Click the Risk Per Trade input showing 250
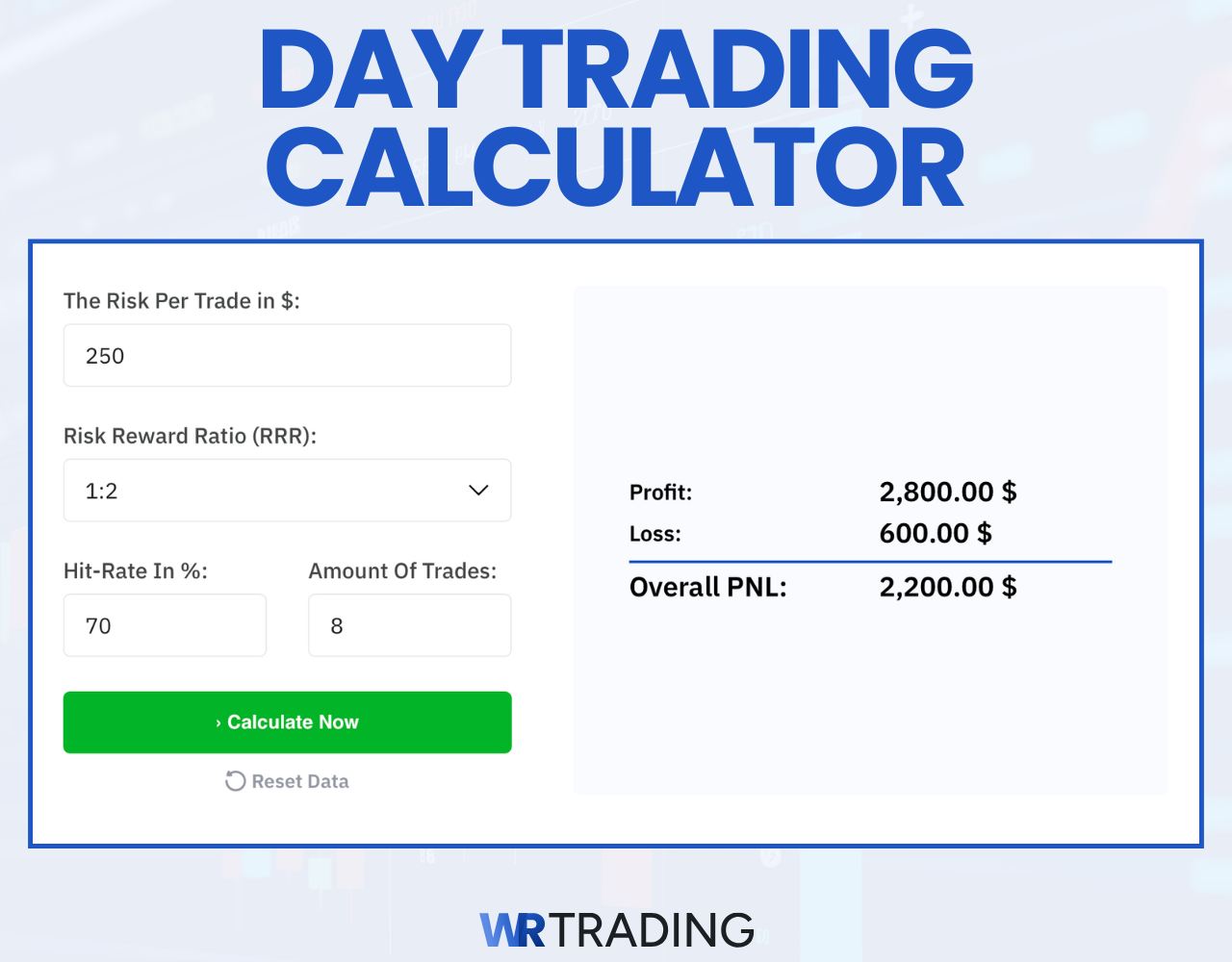This screenshot has height=962, width=1232. pos(287,355)
